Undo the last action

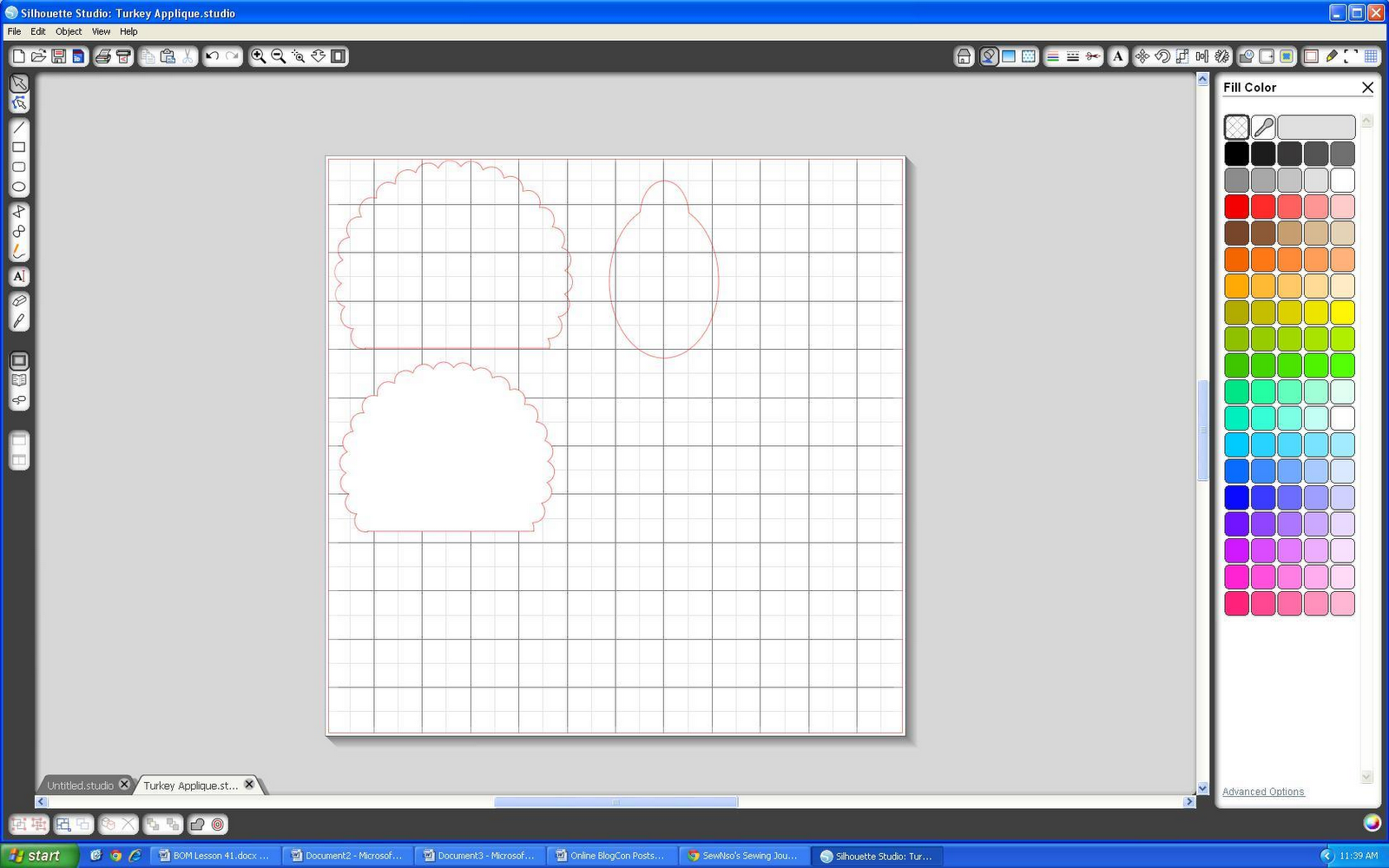[212, 56]
